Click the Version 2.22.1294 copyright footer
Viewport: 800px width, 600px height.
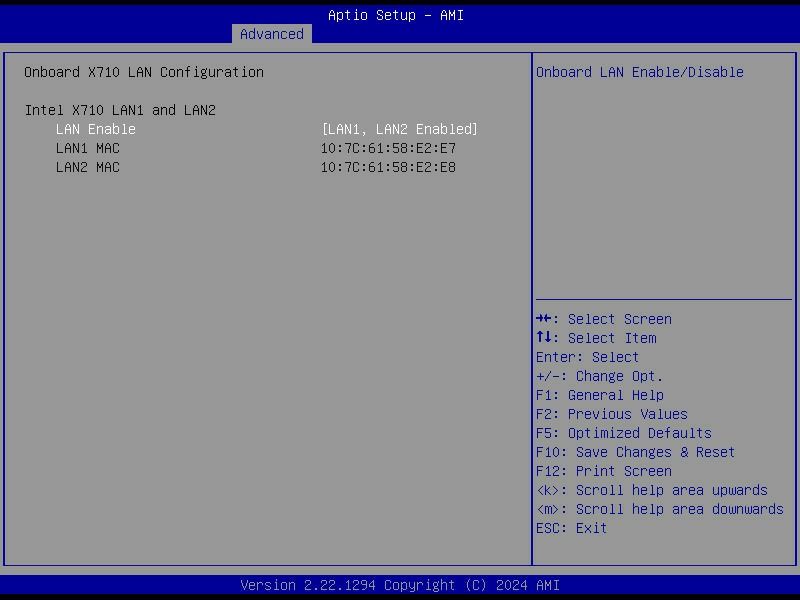coord(400,585)
